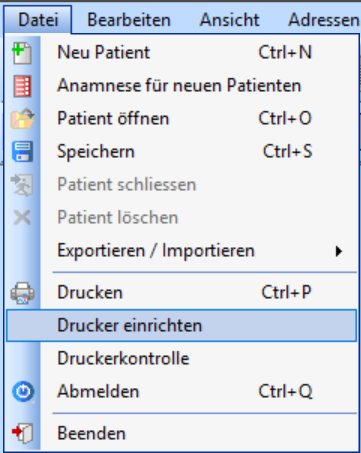Image resolution: width=361 pixels, height=453 pixels.
Task: Click the open folder icon beside Patient öffnen
Action: pos(22,119)
